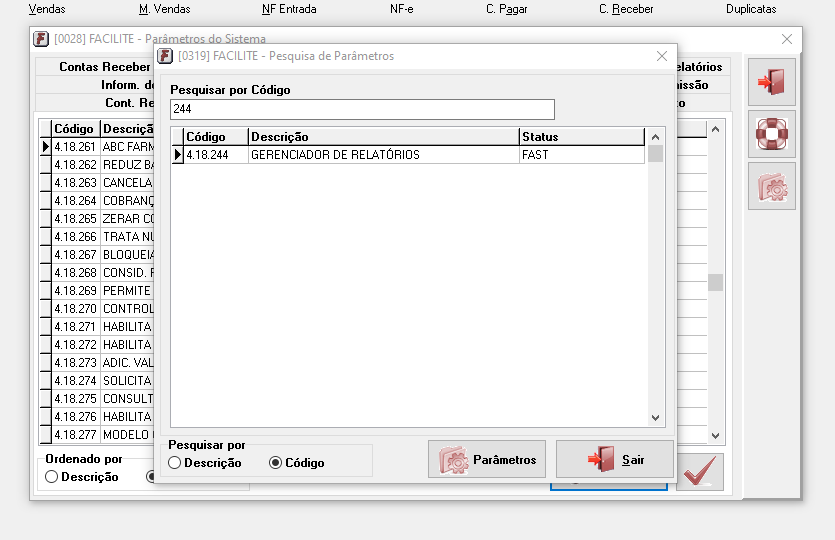The image size is (835, 540).
Task: Click the search results scrollbar thumb
Action: (656, 153)
